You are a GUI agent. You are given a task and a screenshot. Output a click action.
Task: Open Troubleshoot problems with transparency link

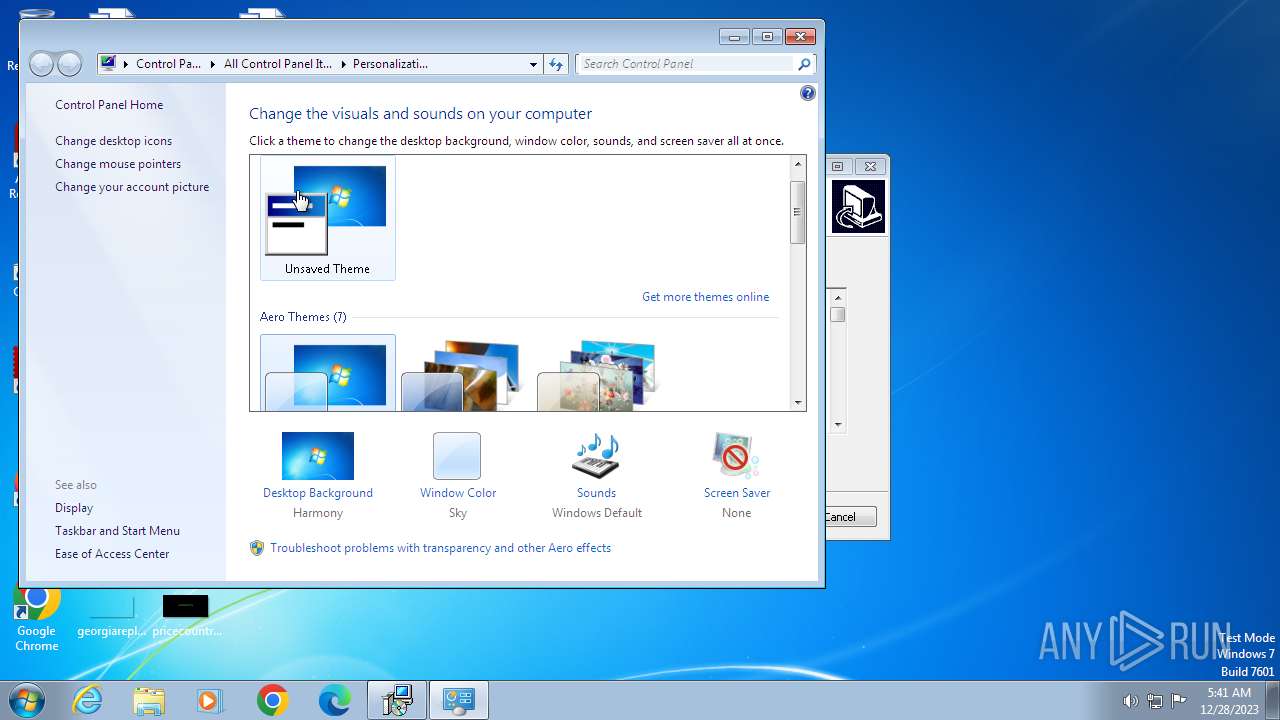pos(440,548)
